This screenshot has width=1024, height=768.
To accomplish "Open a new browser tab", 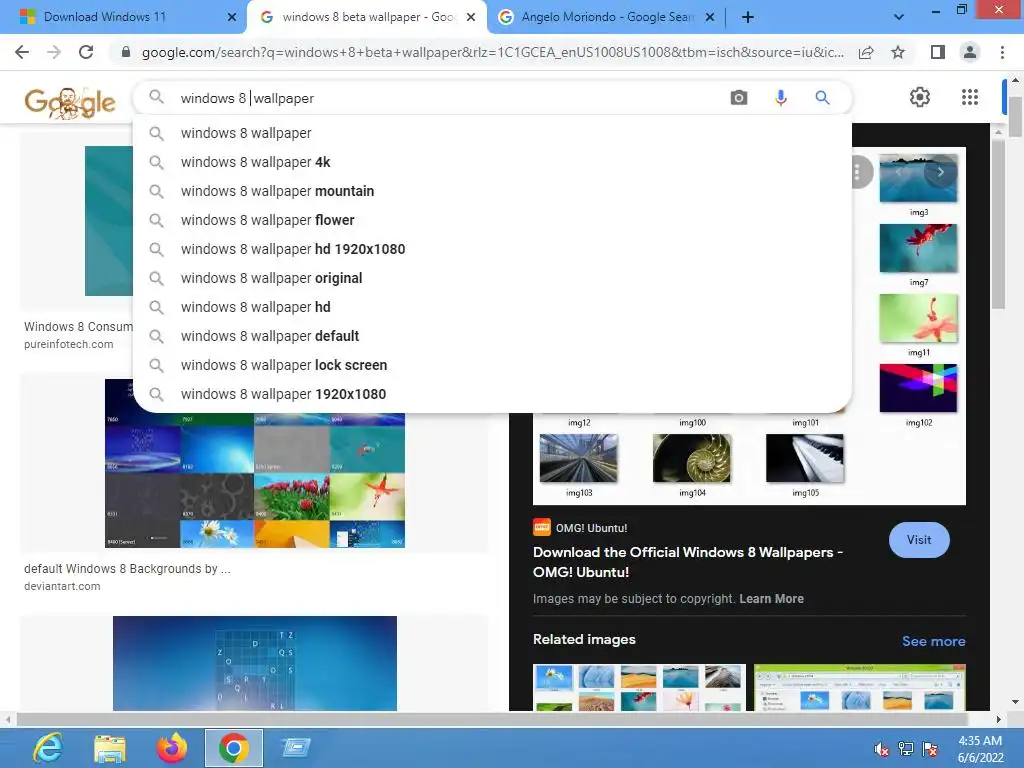I will [748, 17].
